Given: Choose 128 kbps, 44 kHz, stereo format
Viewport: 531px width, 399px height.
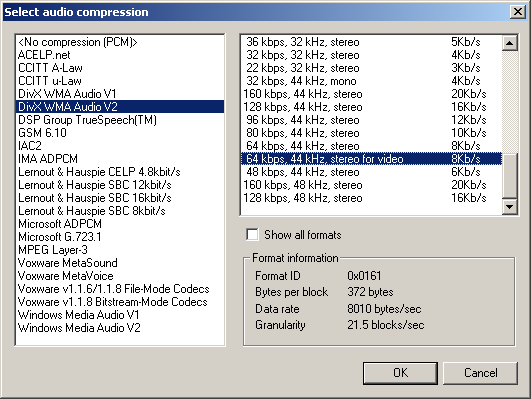Looking at the screenshot, I should [371, 107].
